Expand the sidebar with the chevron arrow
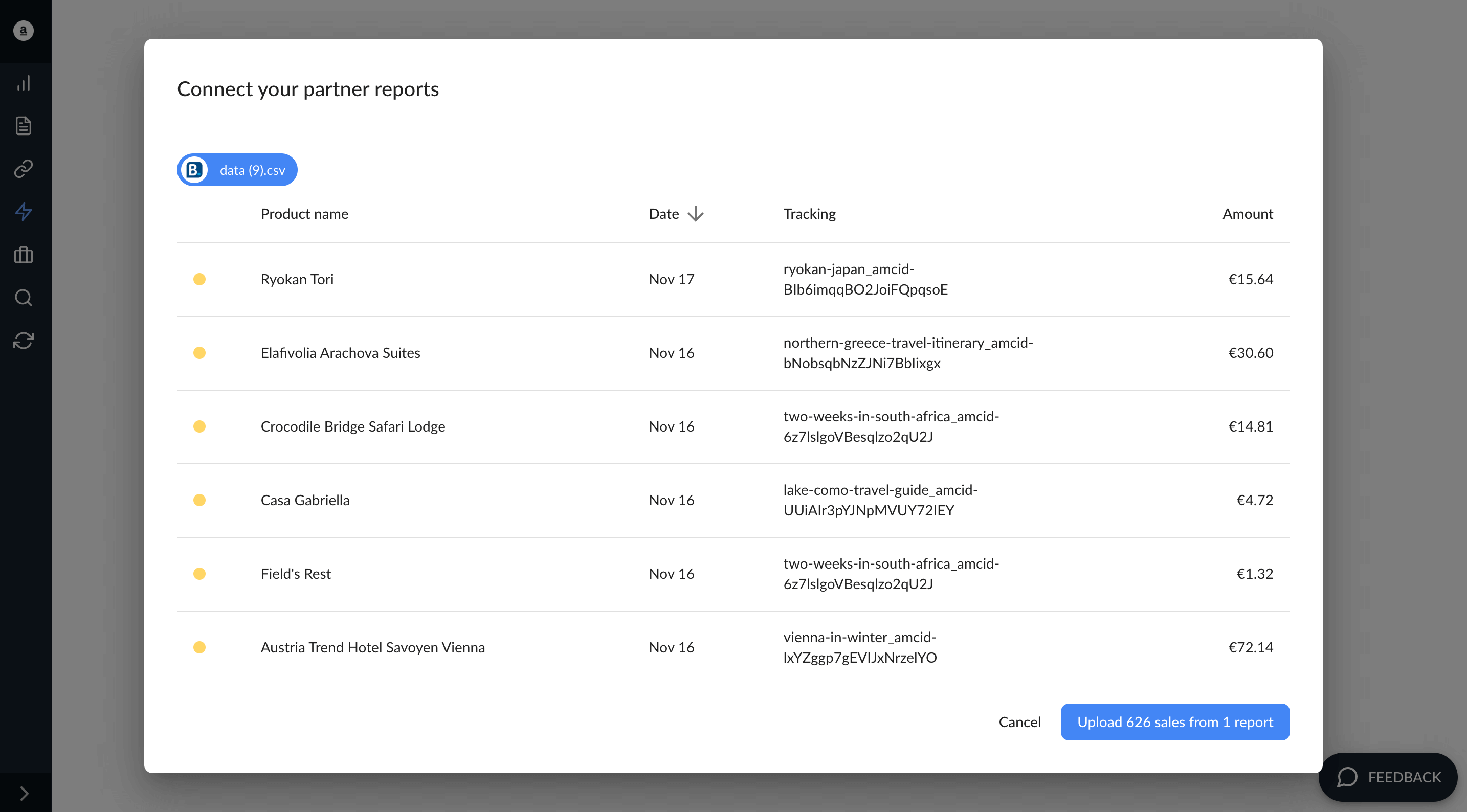Screen dimensions: 1467x812 coord(24,793)
